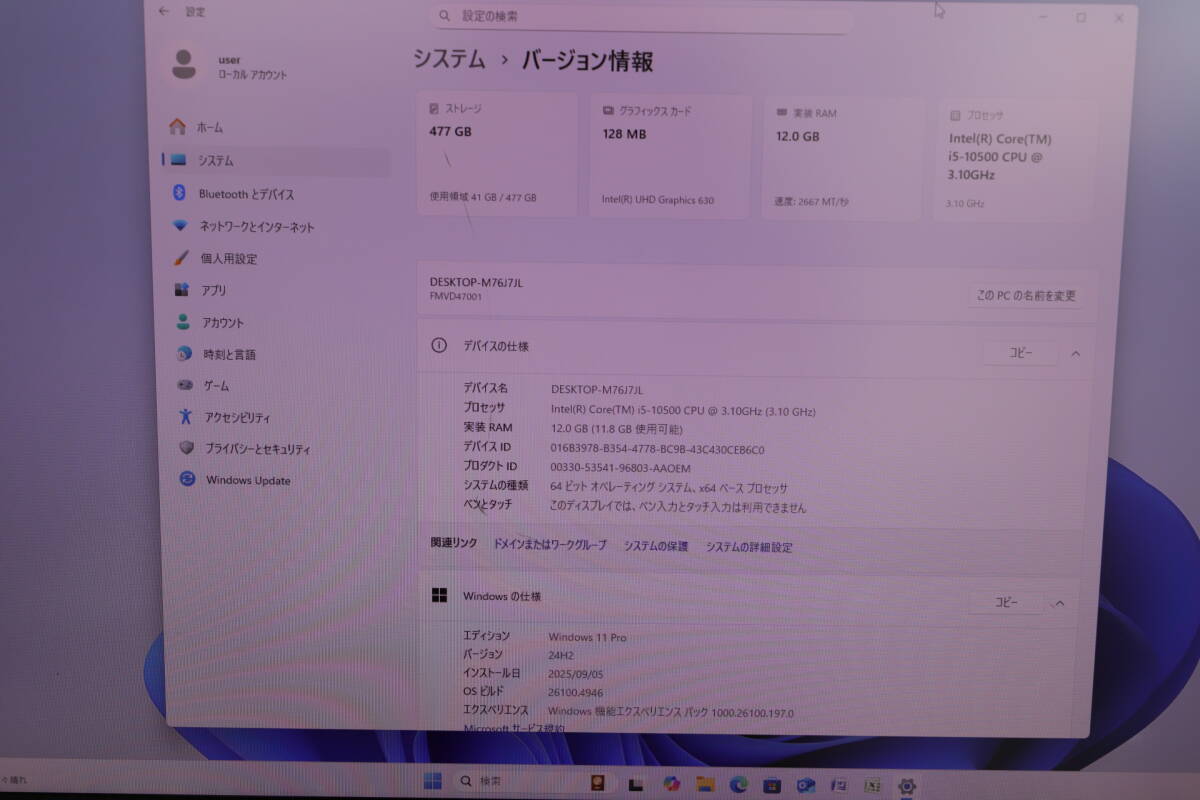Open Microsoft Store from the taskbar
1200x800 pixels.
point(772,785)
